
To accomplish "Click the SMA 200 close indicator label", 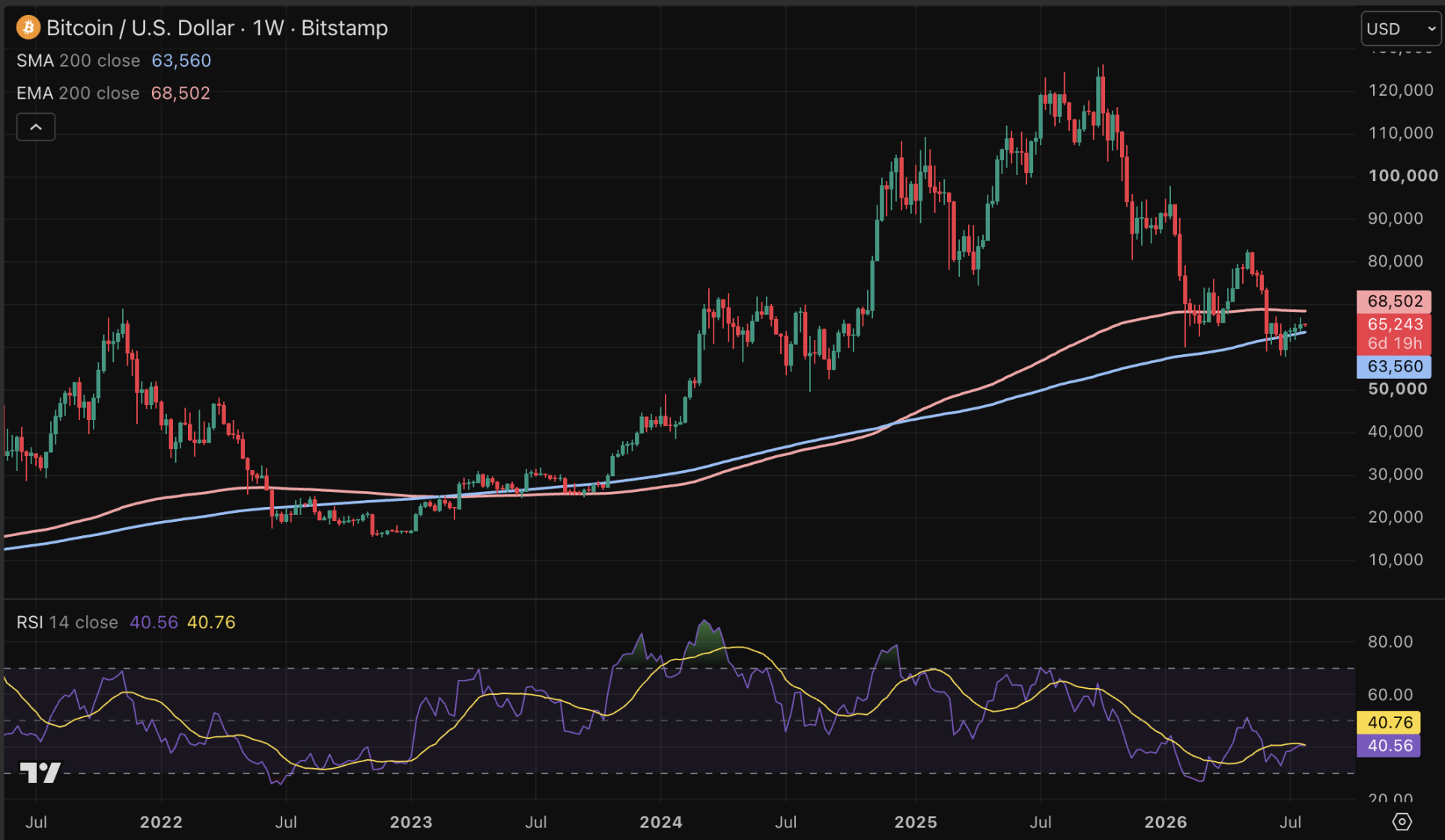I will pos(79,61).
